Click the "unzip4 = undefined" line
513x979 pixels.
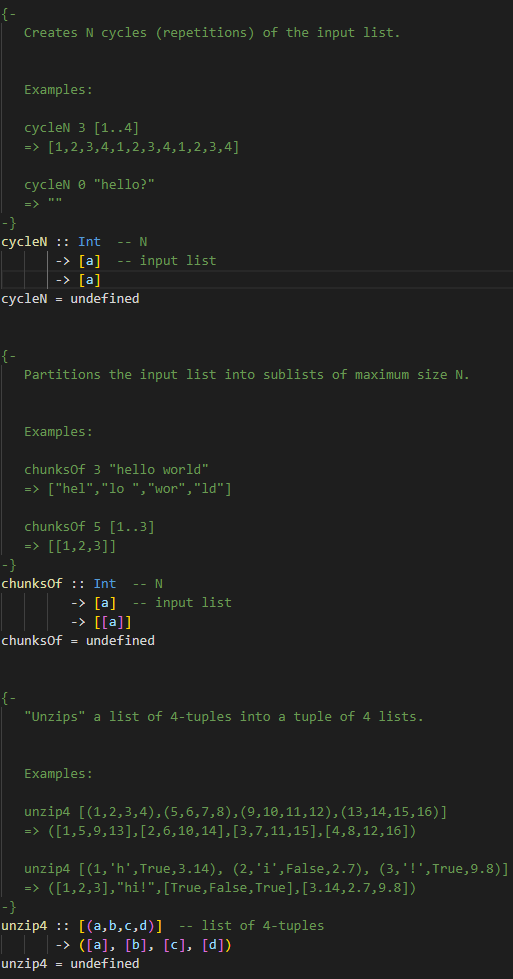click(70, 964)
